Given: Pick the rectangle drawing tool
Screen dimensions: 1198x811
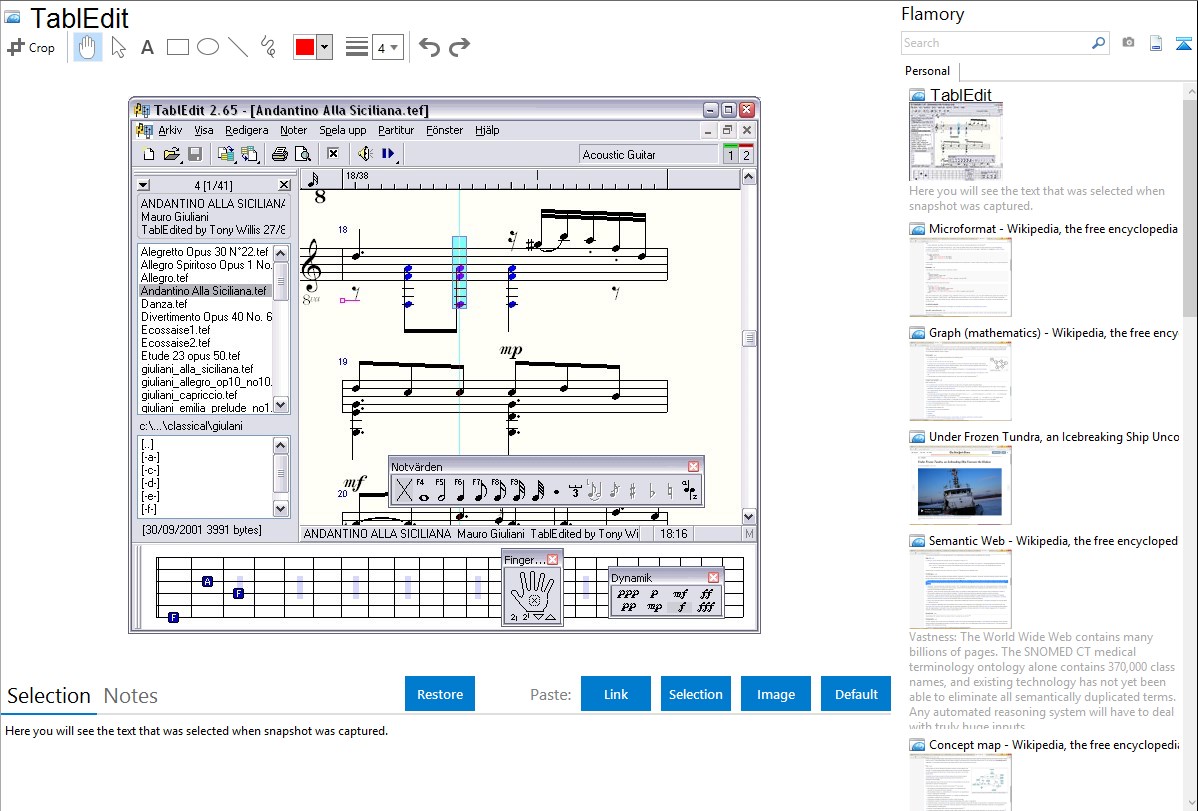Looking at the screenshot, I should (x=177, y=47).
